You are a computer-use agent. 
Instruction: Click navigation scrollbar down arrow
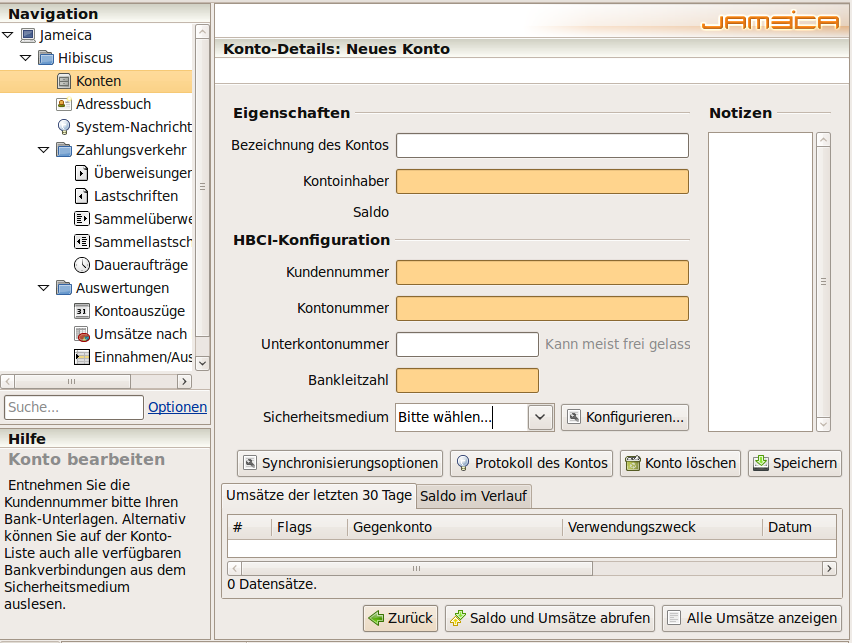pyautogui.click(x=202, y=363)
